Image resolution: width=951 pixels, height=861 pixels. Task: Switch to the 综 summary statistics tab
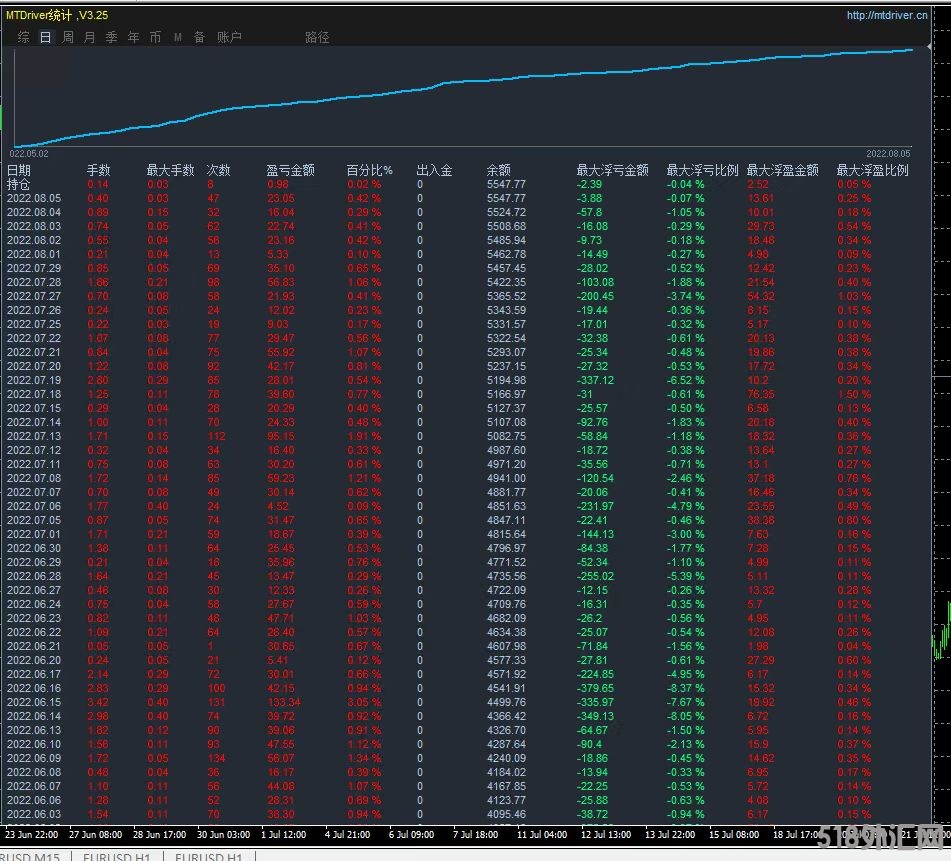point(23,37)
